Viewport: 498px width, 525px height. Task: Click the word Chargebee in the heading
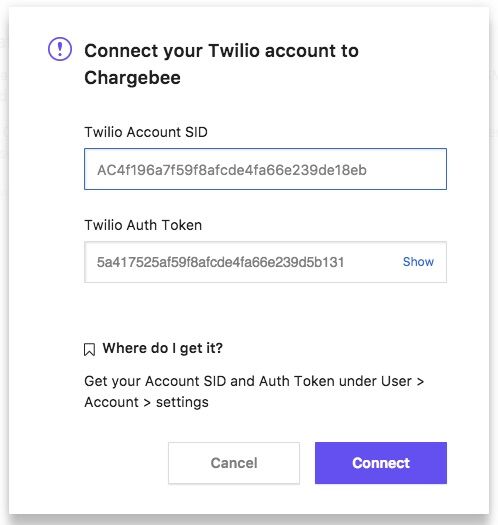[x=132, y=78]
